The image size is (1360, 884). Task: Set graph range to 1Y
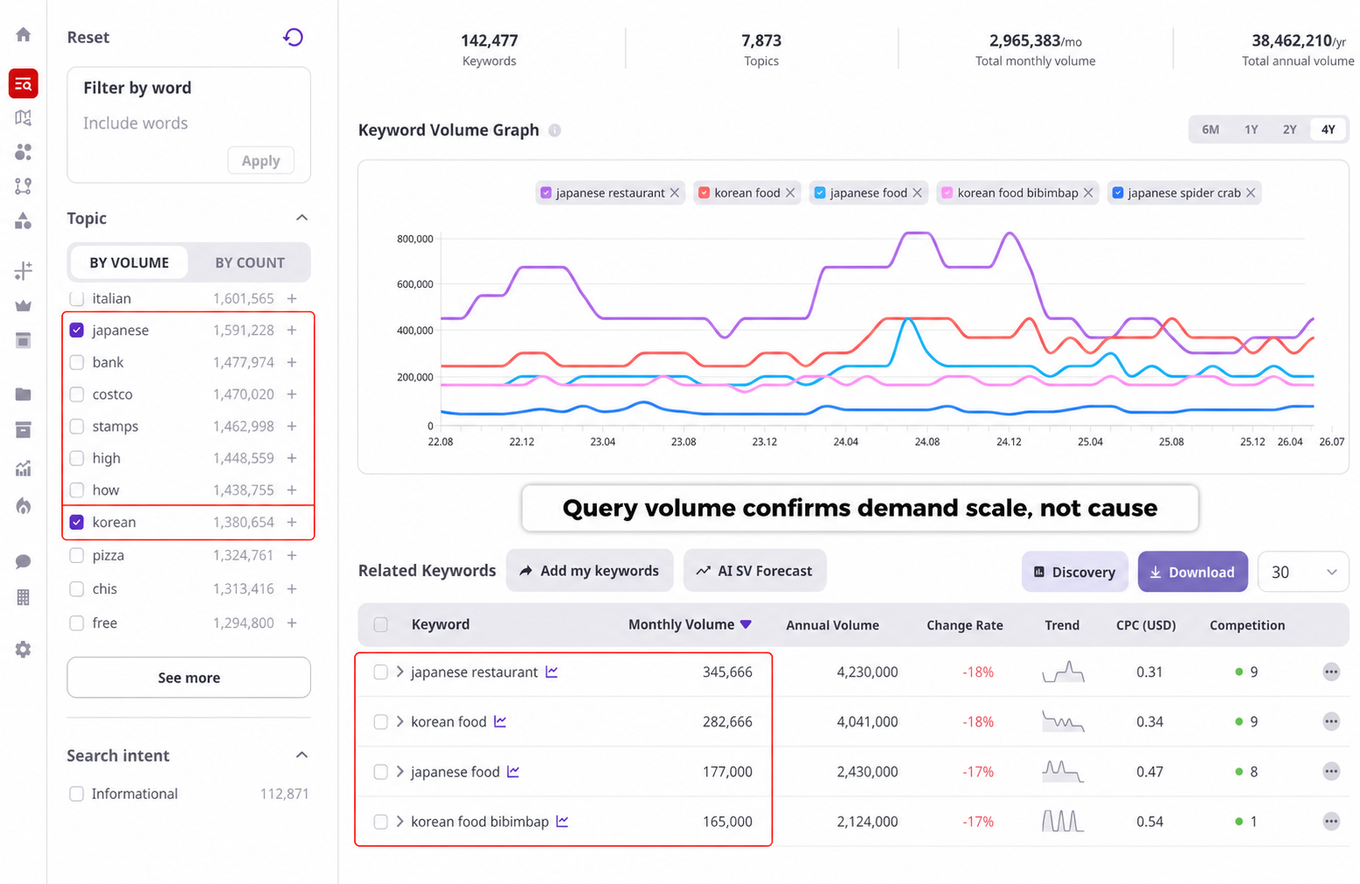click(1251, 130)
